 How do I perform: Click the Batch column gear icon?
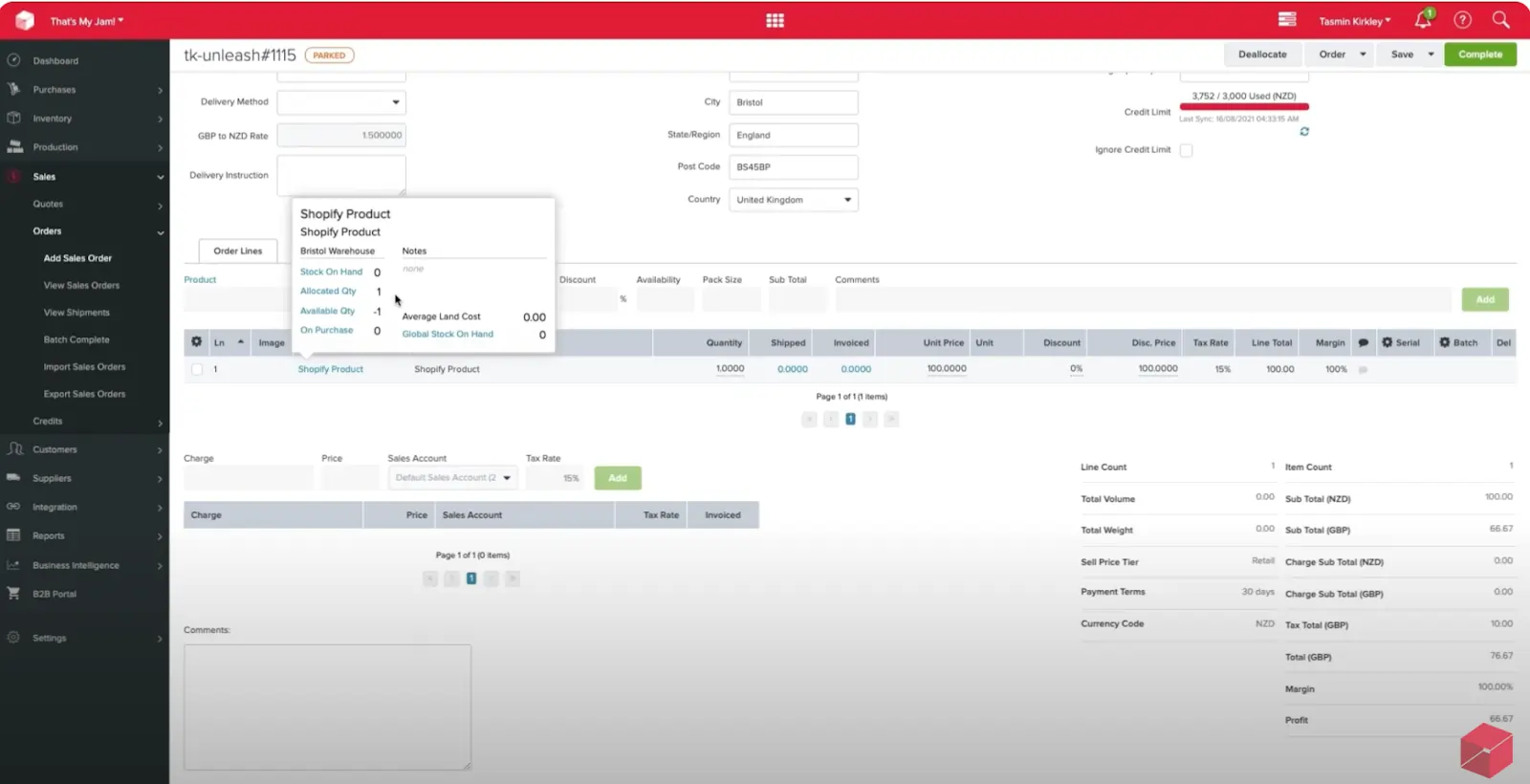click(1445, 342)
